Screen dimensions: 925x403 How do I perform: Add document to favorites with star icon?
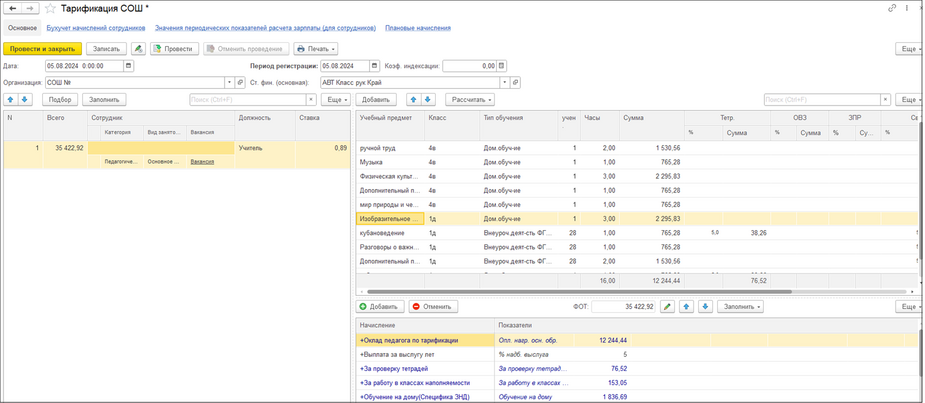pyautogui.click(x=50, y=9)
